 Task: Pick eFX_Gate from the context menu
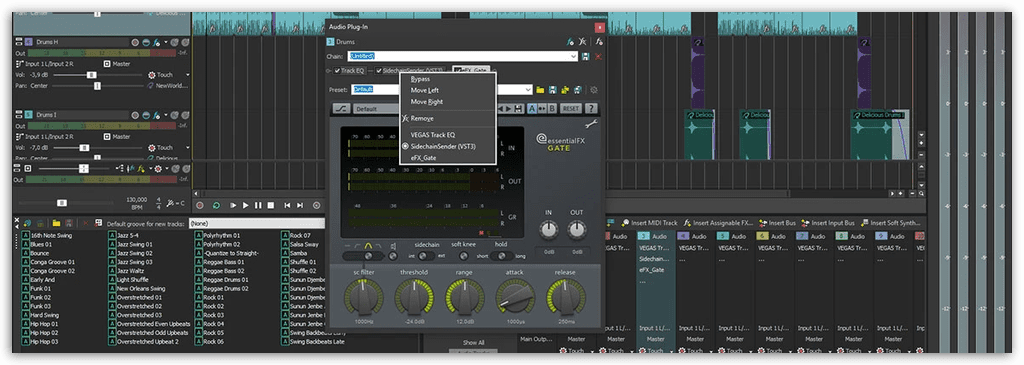pyautogui.click(x=423, y=157)
